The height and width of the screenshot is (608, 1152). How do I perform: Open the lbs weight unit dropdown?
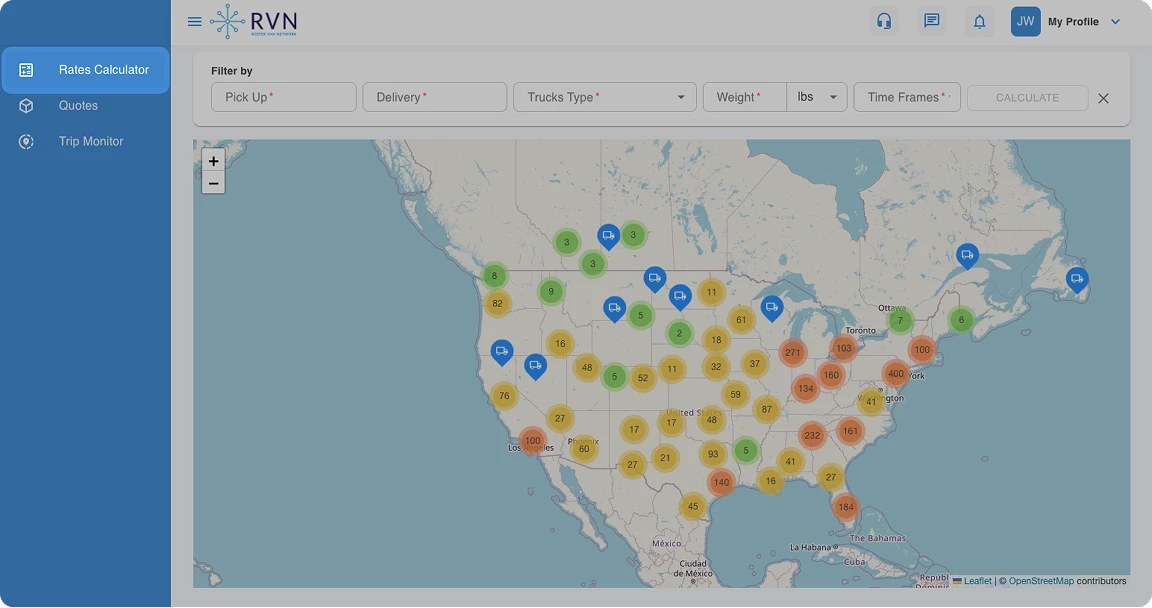tap(817, 97)
